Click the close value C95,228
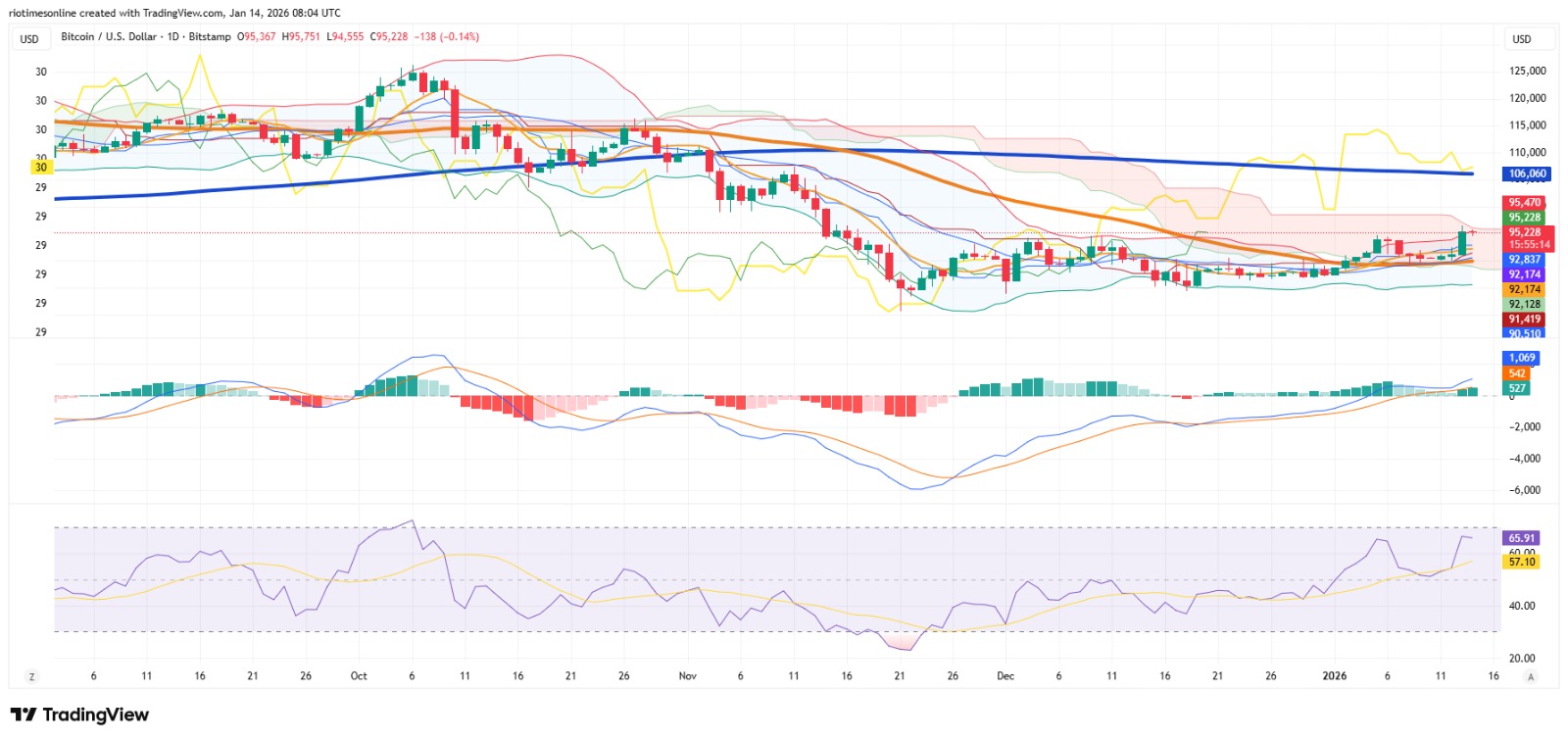 click(389, 36)
